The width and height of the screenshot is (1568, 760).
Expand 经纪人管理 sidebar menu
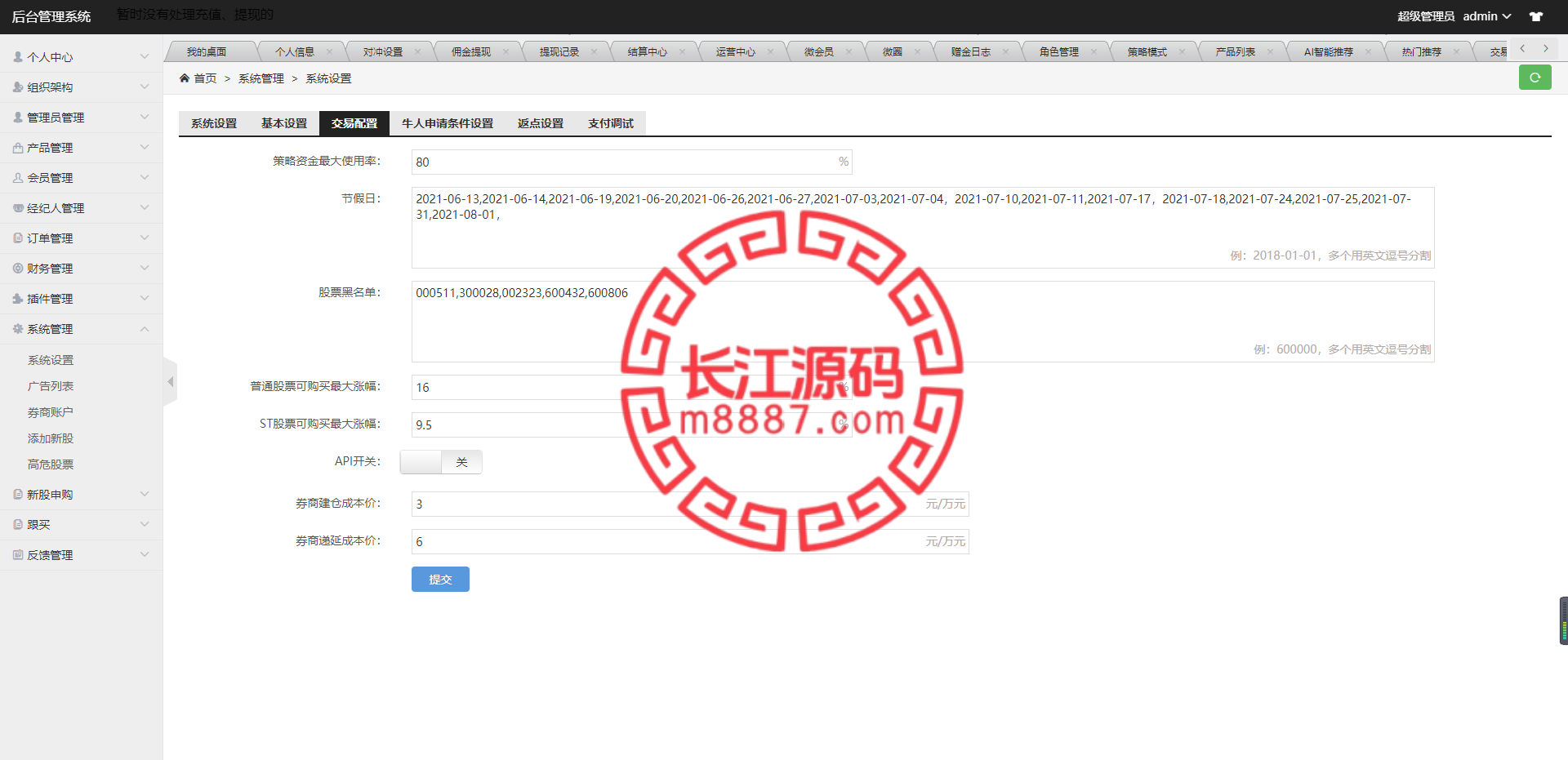click(81, 208)
